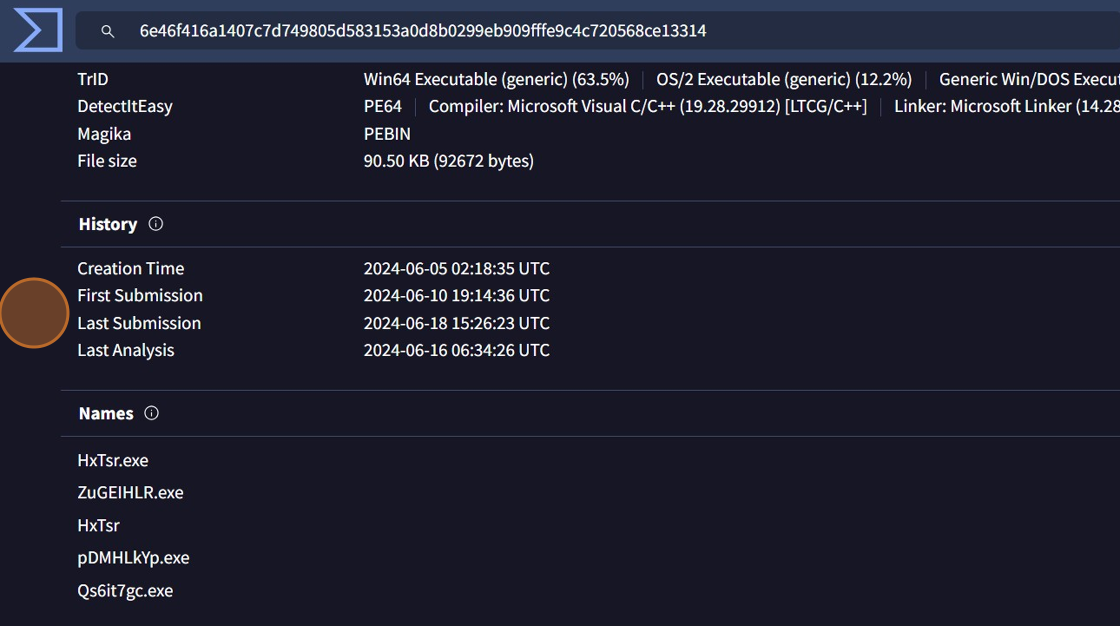Click the file size value 90.50 KB
Screen dimensions: 1120x626
pyautogui.click(x=448, y=160)
